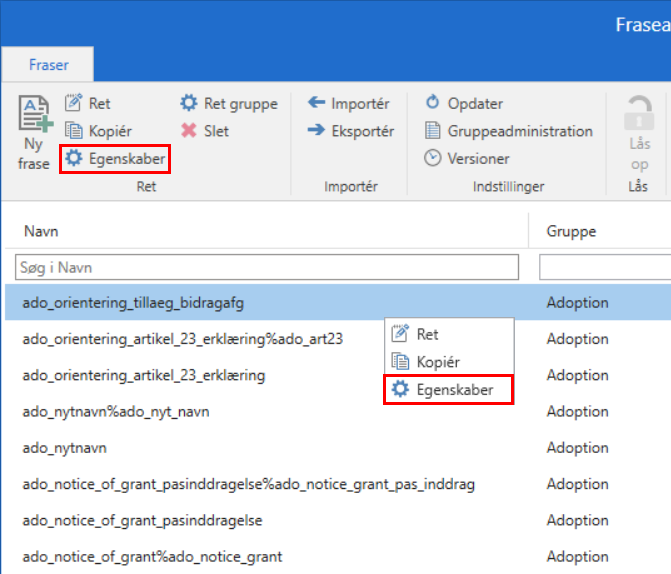Select row ado_notice_of_grant%ado_notice_grant
The image size is (671, 574).
(338, 556)
